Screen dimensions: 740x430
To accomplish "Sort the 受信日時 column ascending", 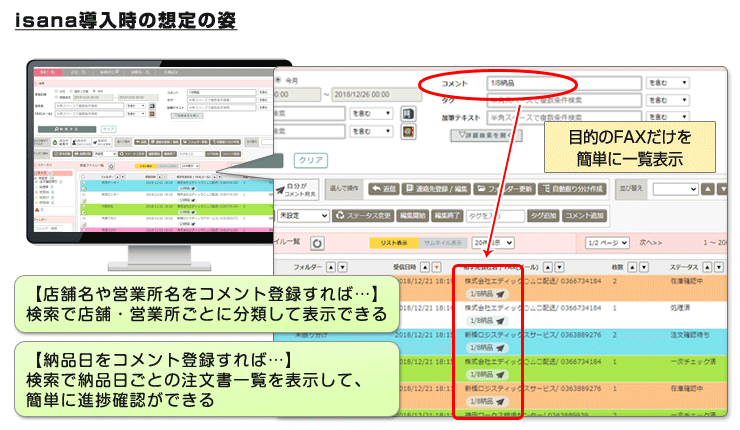I will [425, 267].
